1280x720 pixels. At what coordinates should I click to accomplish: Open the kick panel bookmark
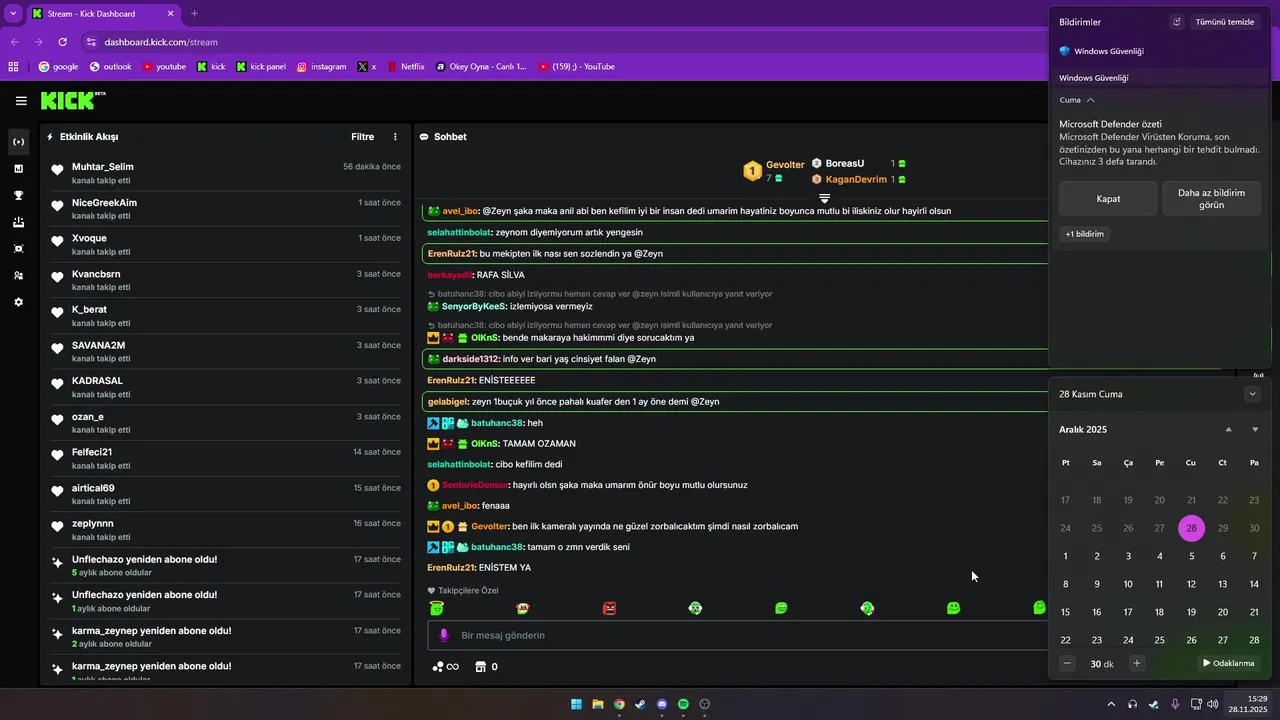point(261,67)
